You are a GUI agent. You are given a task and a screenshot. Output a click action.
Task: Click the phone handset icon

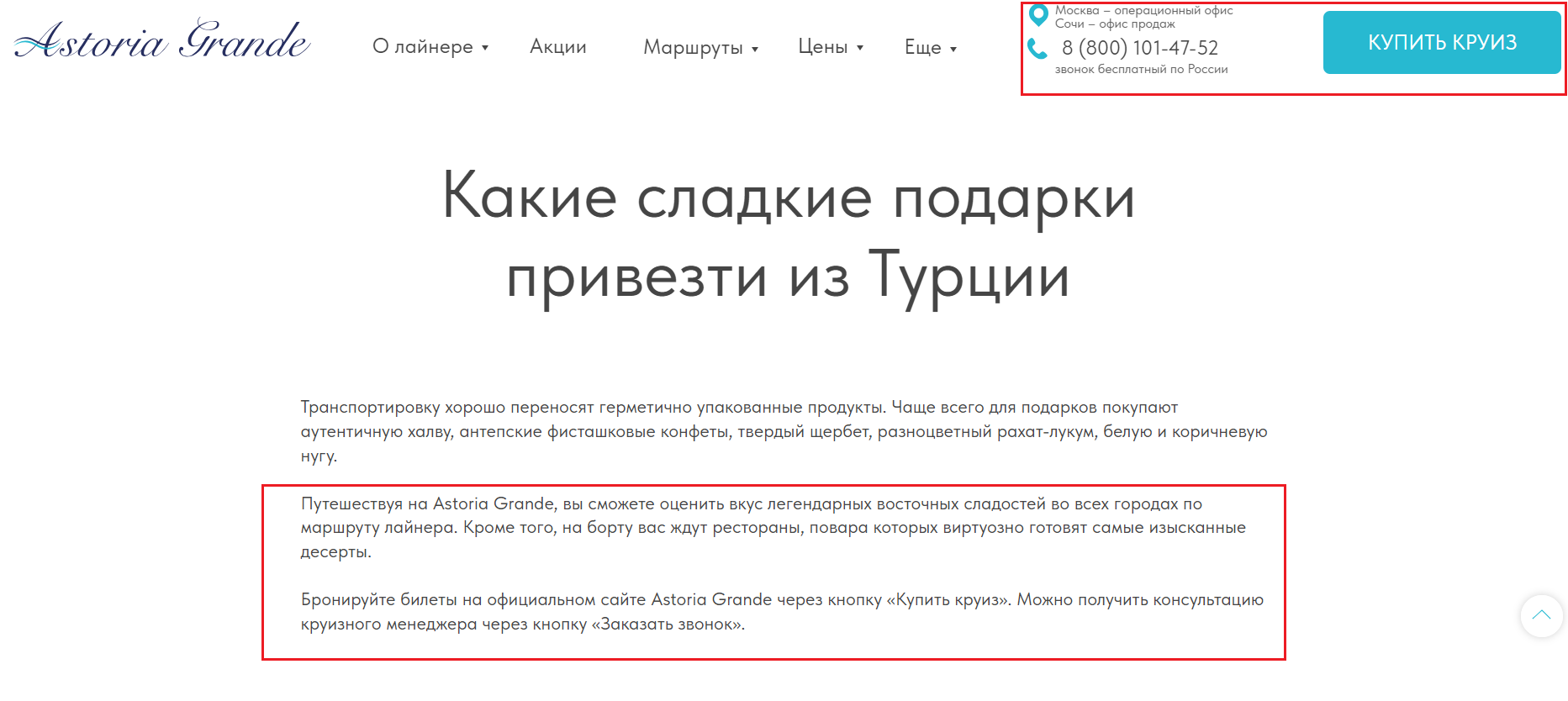click(1037, 49)
